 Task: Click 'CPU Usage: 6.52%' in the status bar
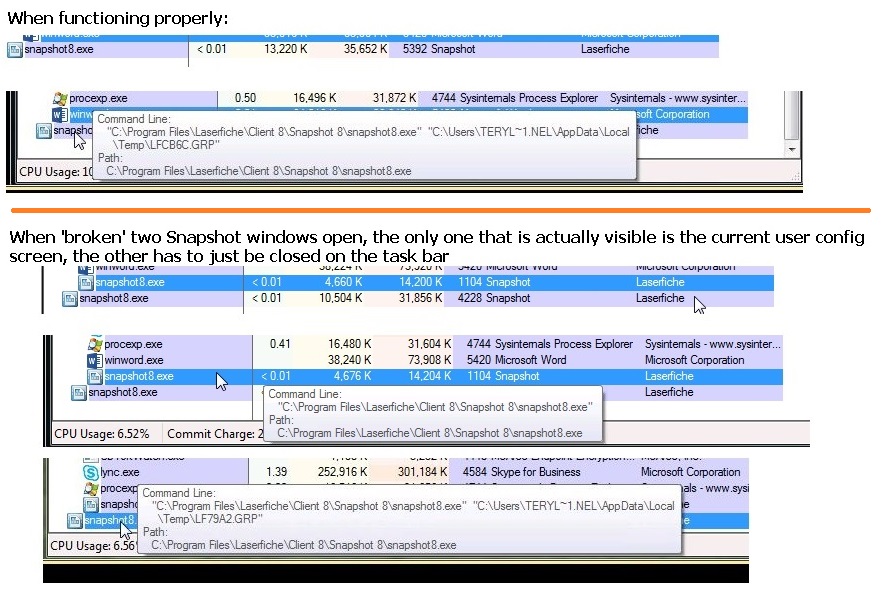[102, 434]
